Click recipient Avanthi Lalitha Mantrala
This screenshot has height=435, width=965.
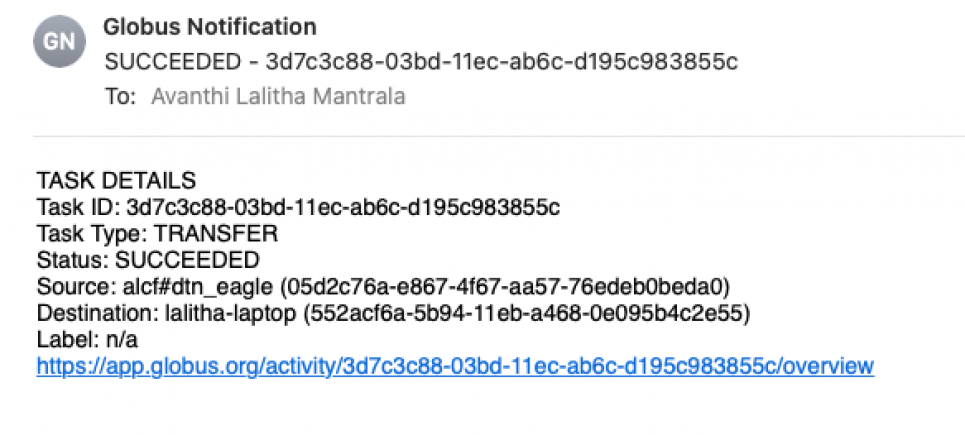click(279, 97)
